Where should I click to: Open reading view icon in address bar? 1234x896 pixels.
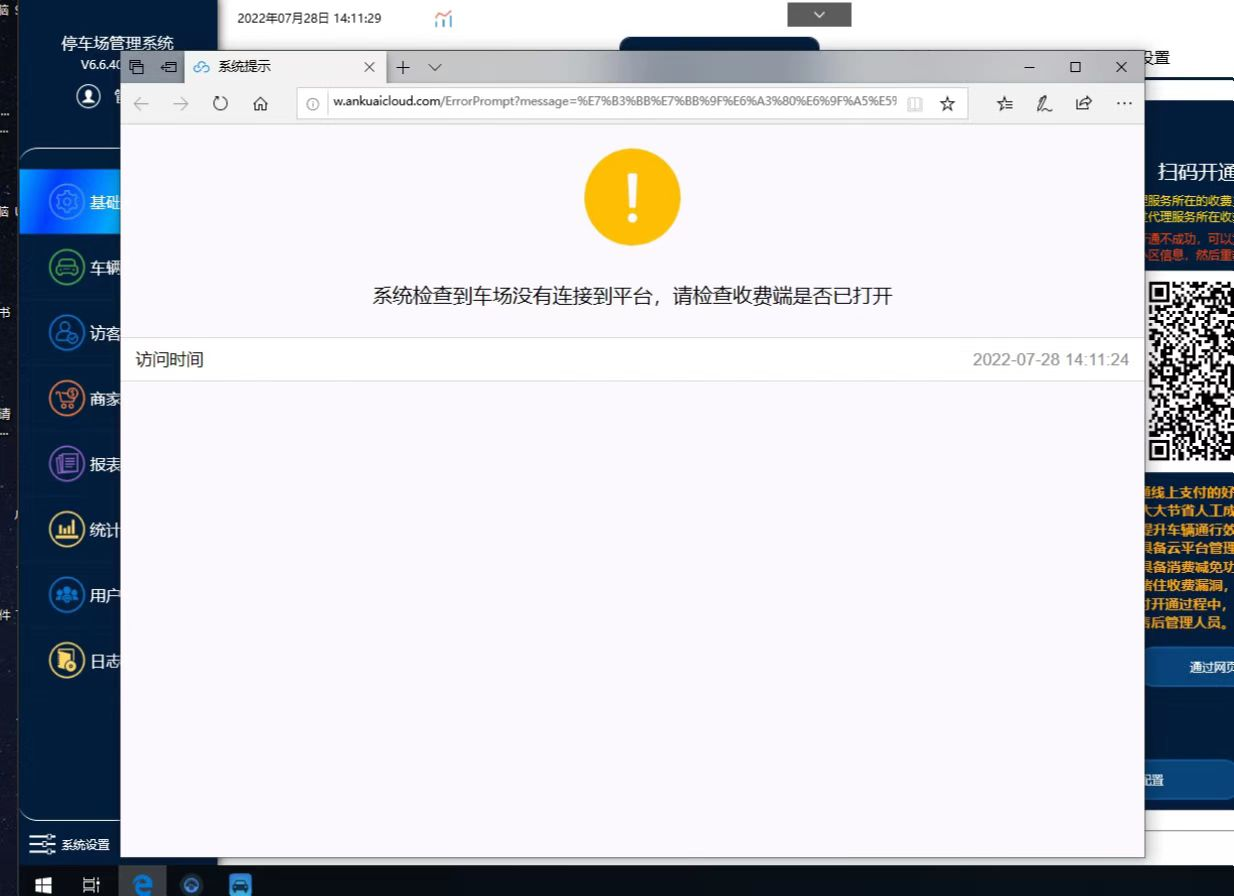914,103
